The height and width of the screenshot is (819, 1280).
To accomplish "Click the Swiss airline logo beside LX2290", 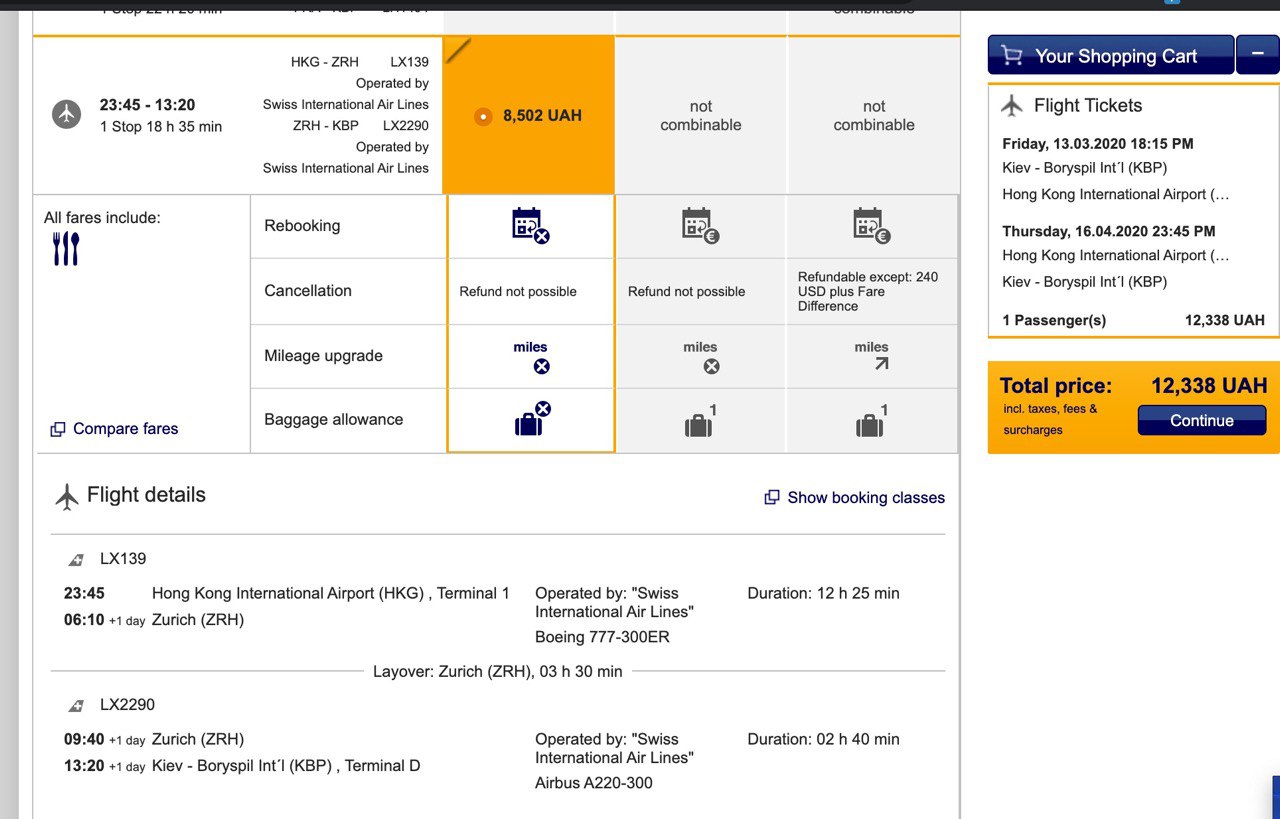I will click(x=77, y=706).
